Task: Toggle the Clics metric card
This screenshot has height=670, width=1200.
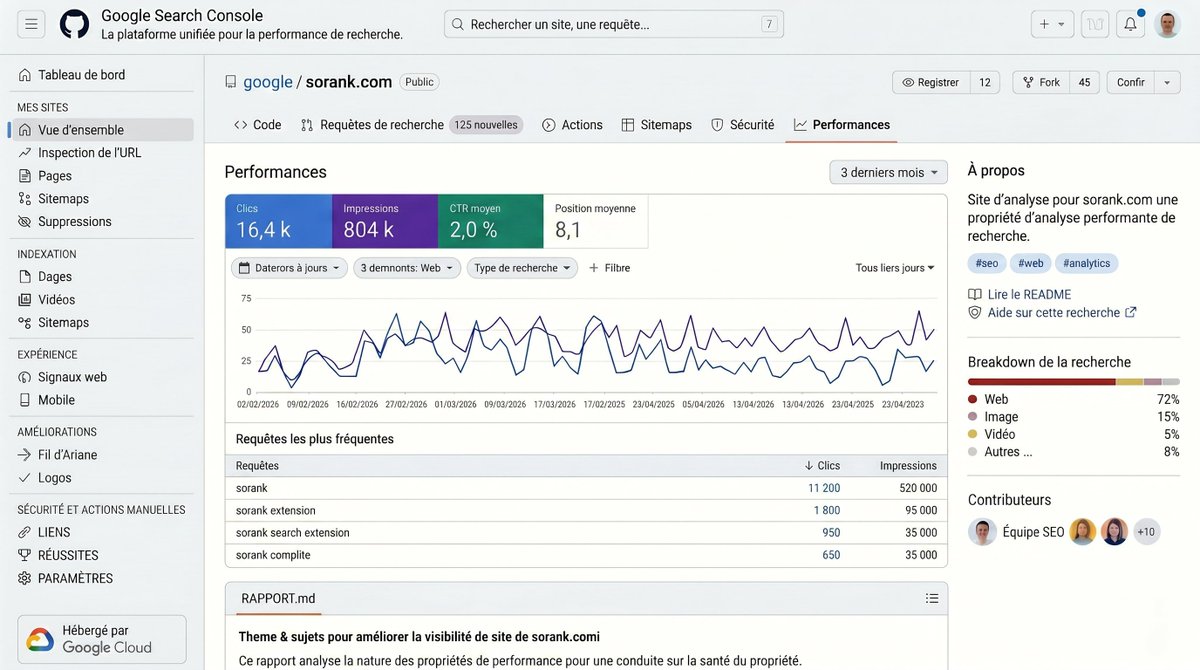Action: [278, 221]
